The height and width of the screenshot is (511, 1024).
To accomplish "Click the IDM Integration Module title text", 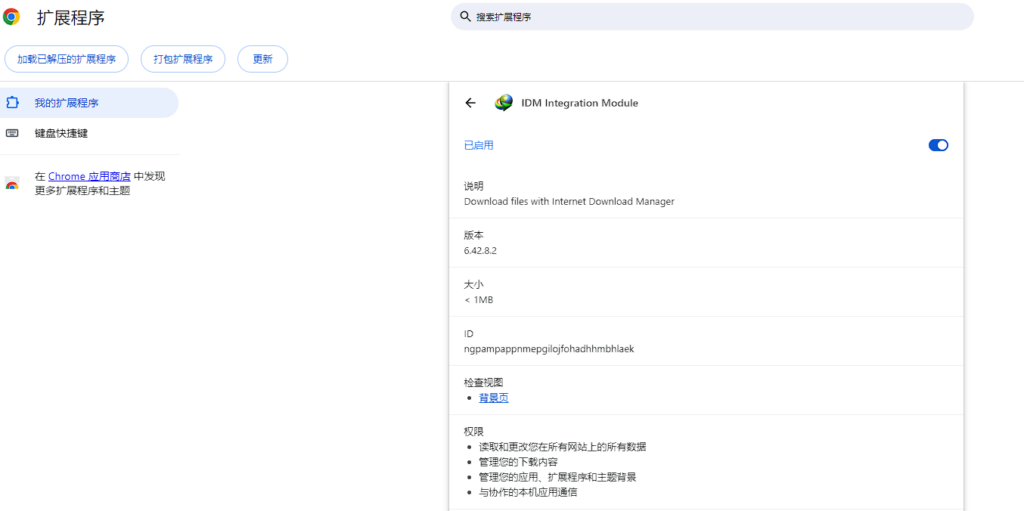I will 580,103.
